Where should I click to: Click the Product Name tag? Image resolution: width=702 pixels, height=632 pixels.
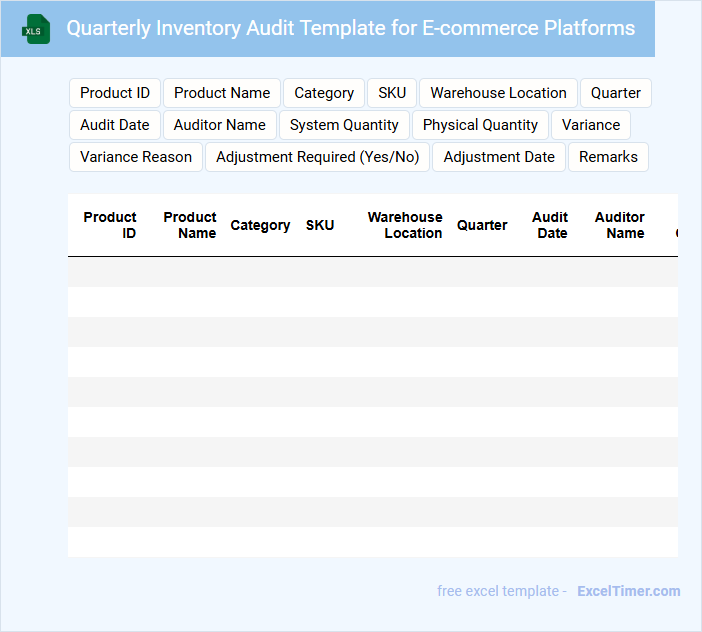(x=222, y=93)
